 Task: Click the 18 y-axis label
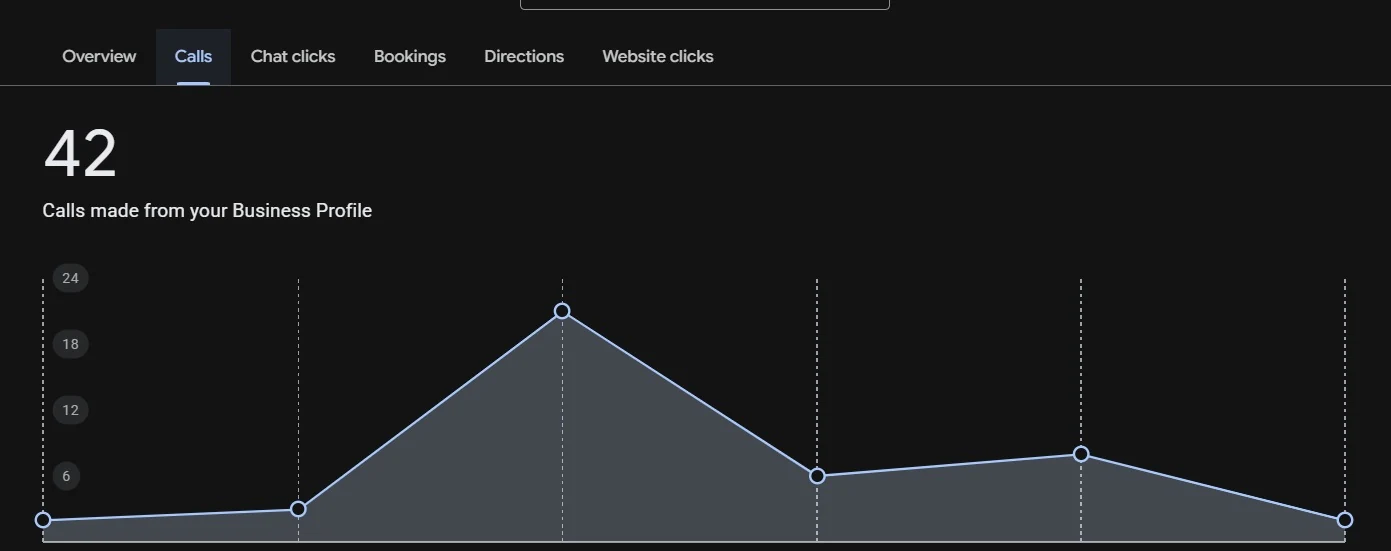(70, 344)
